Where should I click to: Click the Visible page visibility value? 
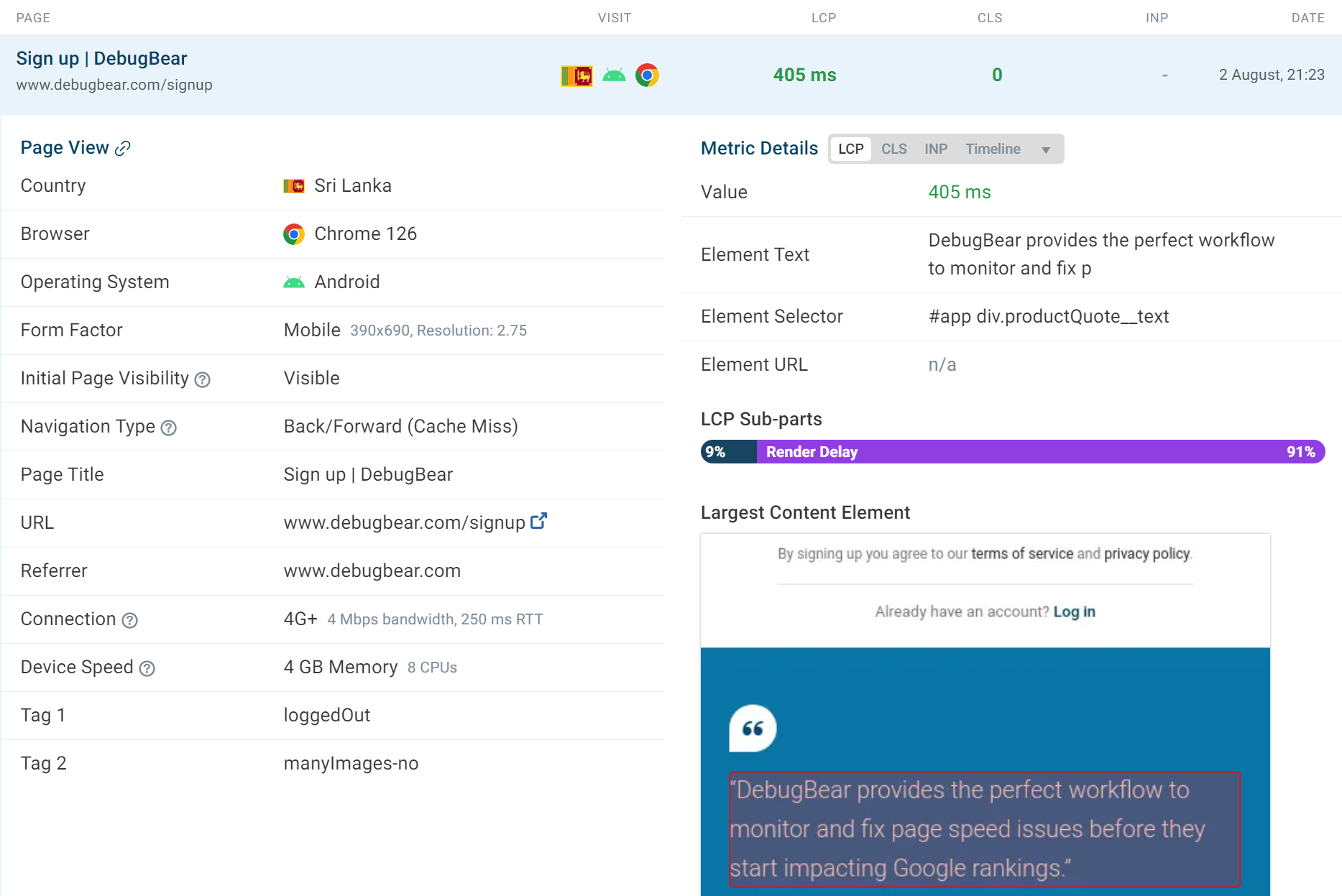click(x=312, y=378)
